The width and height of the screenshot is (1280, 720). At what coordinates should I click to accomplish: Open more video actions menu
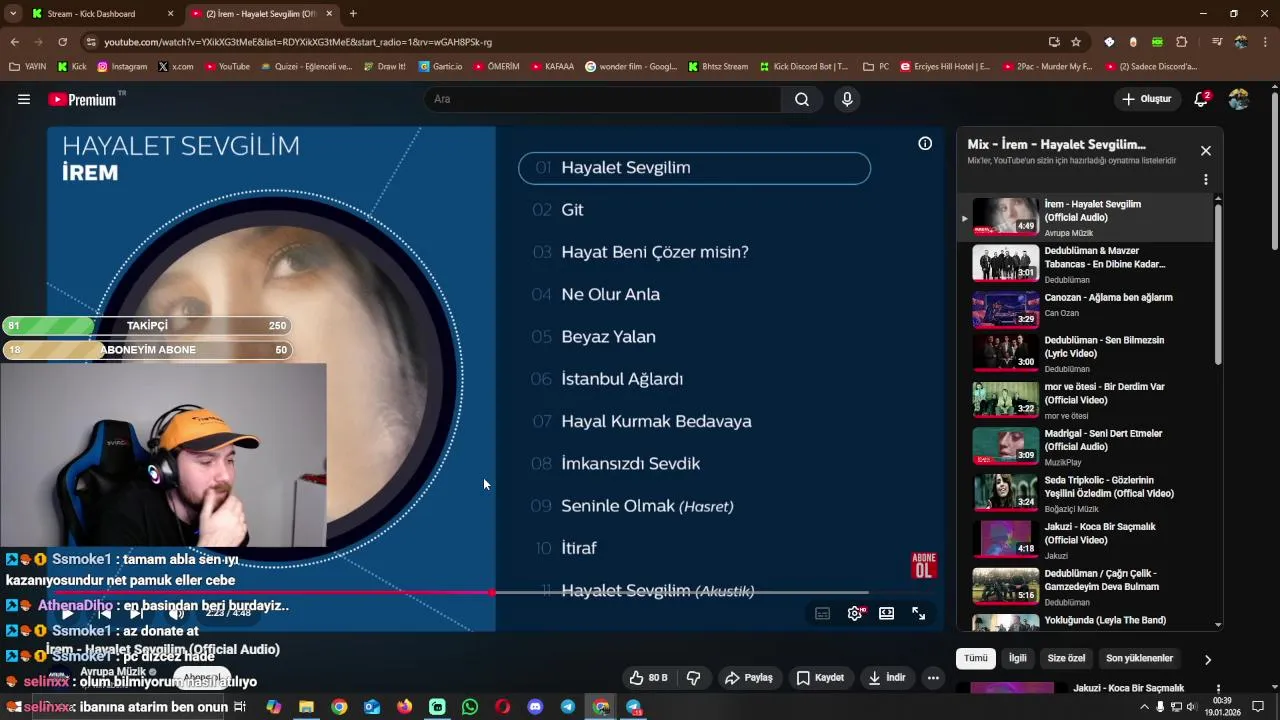pos(933,678)
